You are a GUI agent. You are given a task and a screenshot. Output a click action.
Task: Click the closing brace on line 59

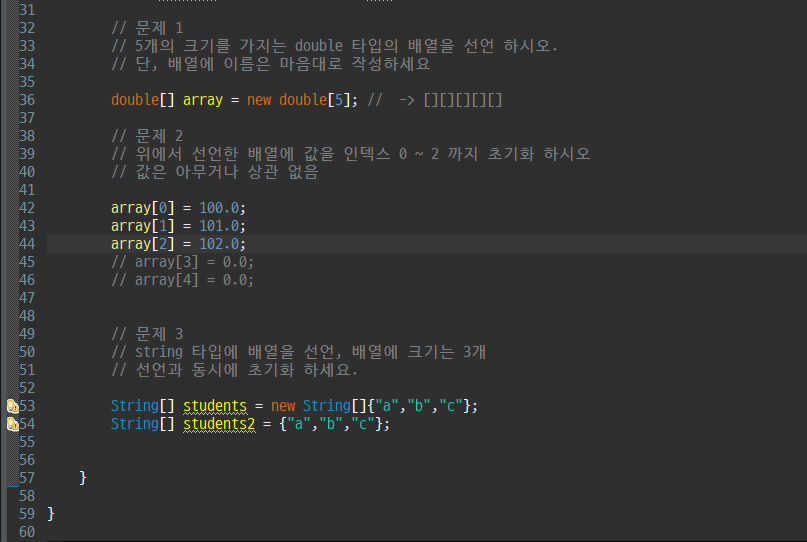pos(50,514)
